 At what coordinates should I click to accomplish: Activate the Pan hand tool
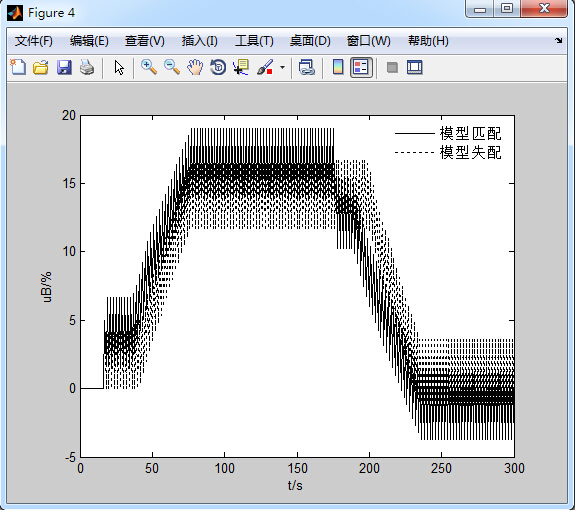coord(195,67)
